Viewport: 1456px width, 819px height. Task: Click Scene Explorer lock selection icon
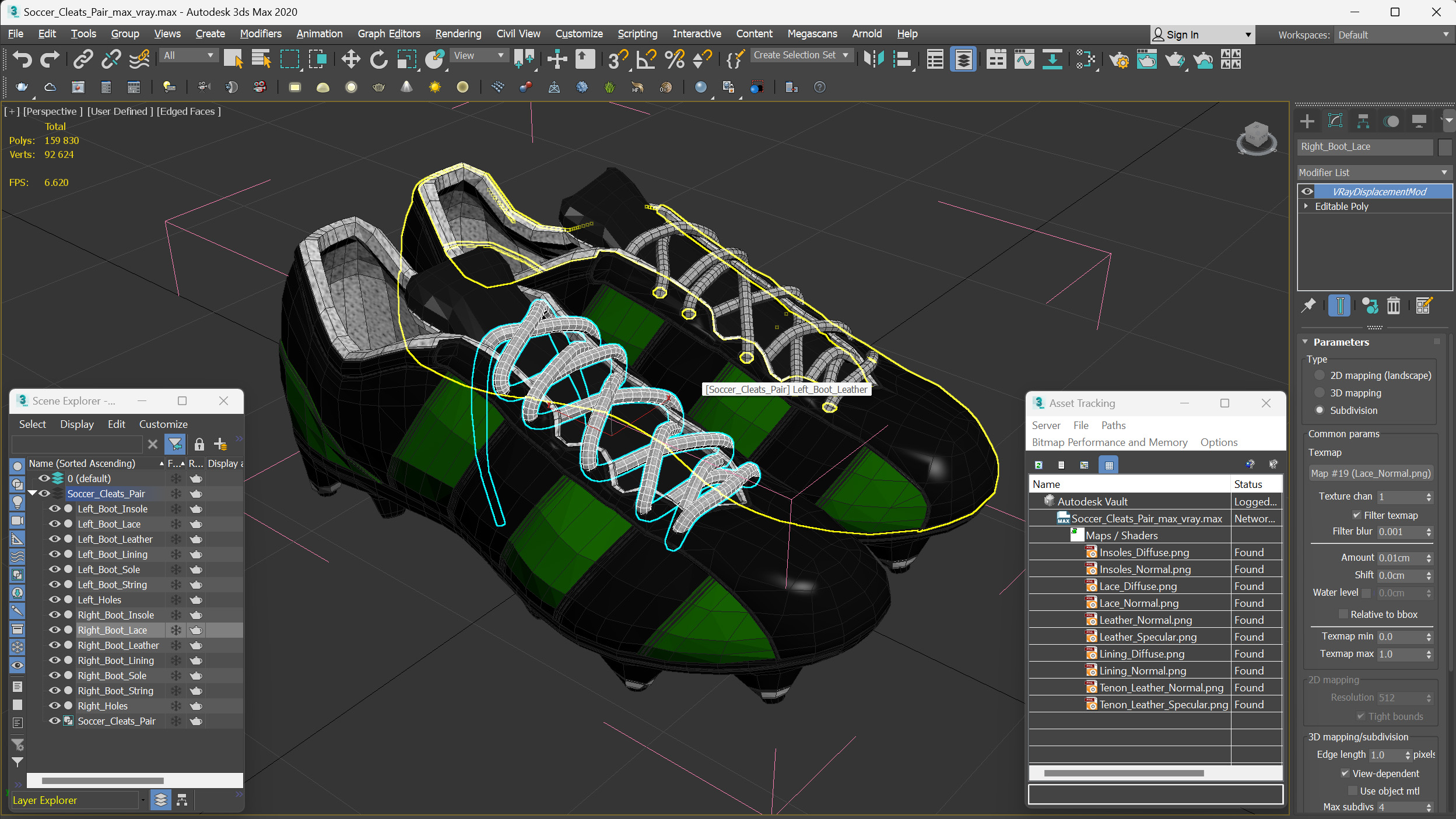(199, 444)
